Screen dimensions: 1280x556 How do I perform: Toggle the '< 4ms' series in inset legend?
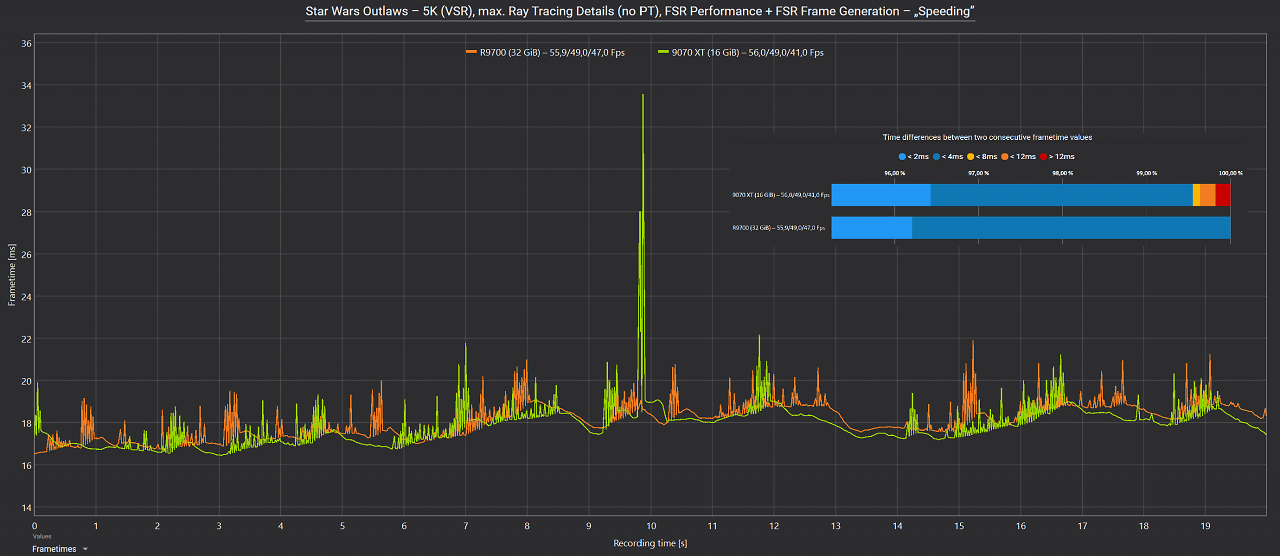click(948, 156)
